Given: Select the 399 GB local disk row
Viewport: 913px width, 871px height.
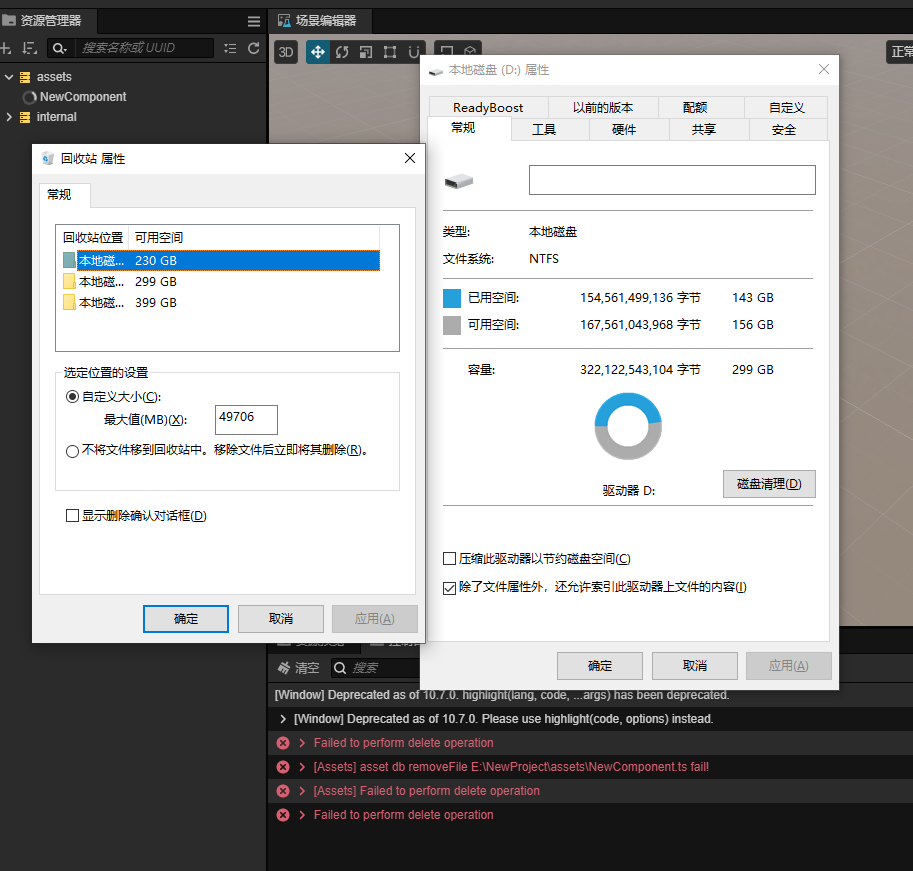Looking at the screenshot, I should click(221, 303).
